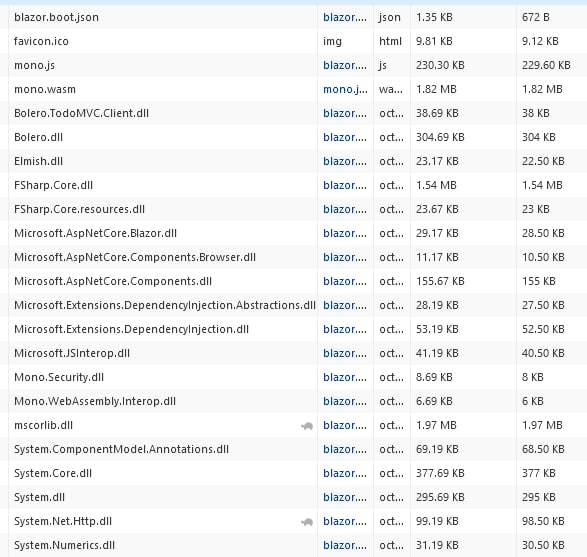Select Mono.WebAssembly.Interop.dll request
This screenshot has height=557, width=587.
coord(95,401)
